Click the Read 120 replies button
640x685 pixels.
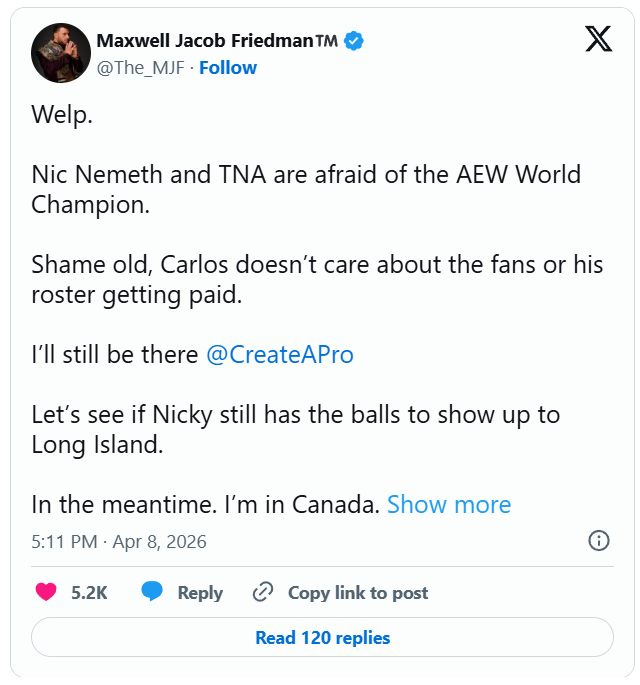point(322,637)
